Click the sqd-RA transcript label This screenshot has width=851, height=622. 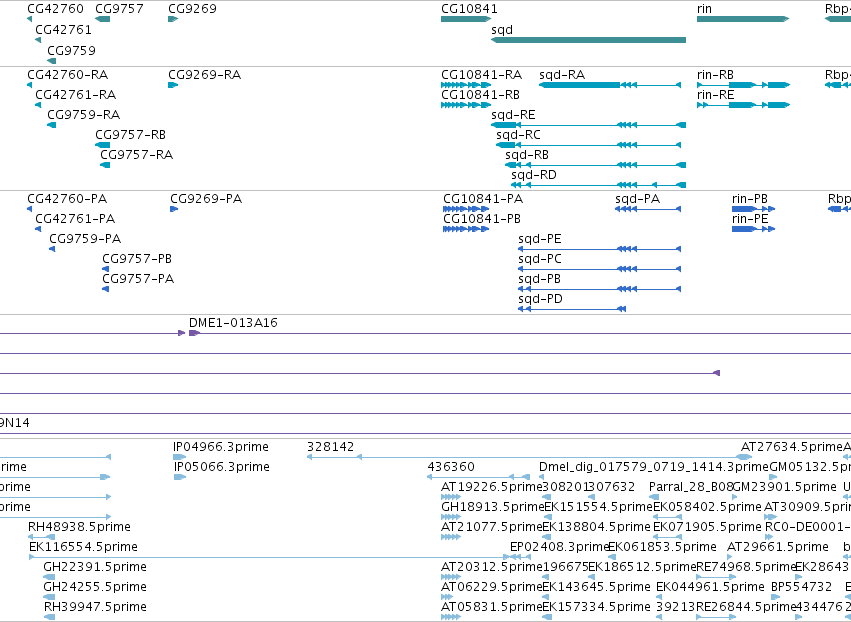562,75
